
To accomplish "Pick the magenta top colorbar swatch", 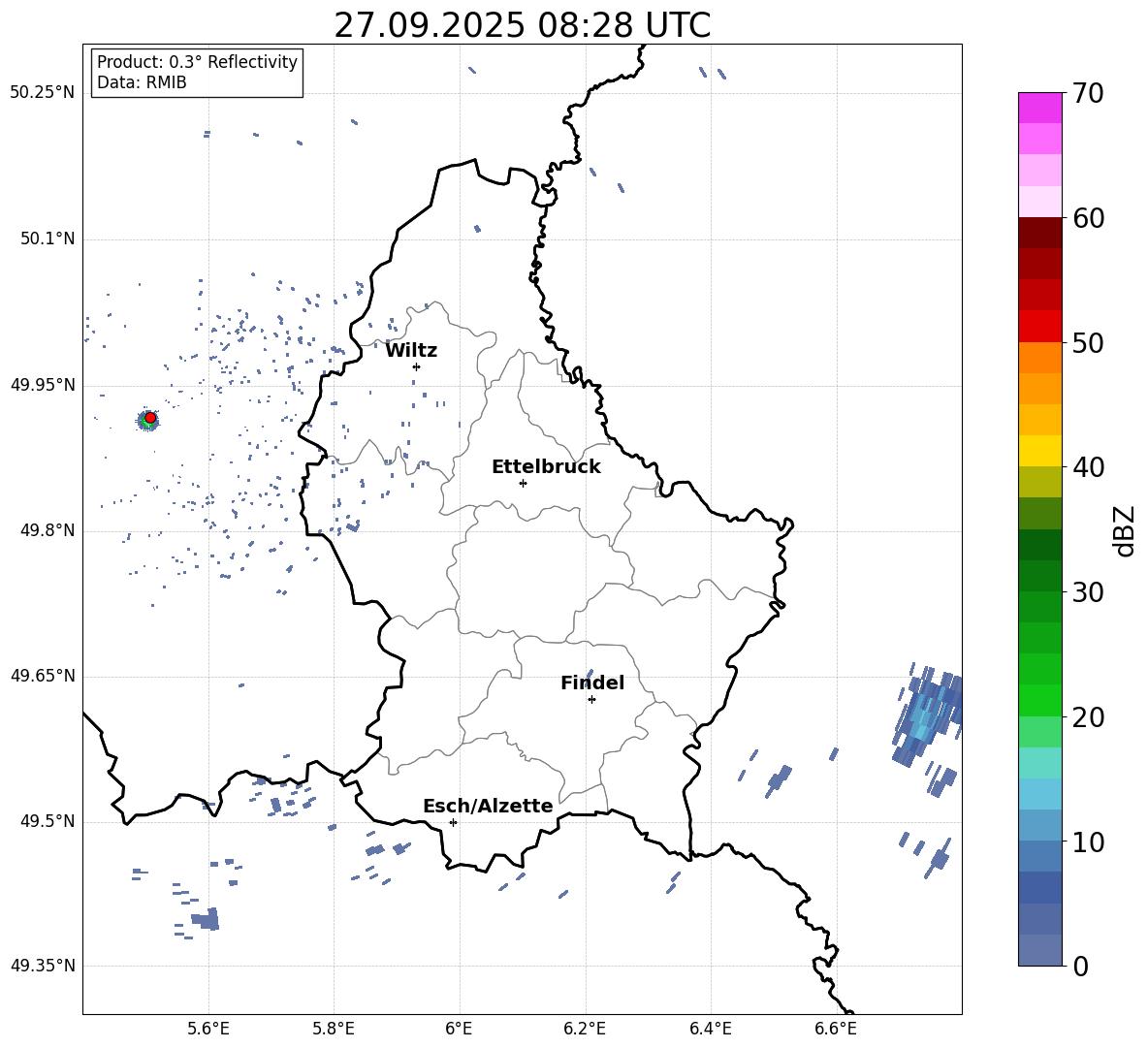I will pyautogui.click(x=1039, y=108).
